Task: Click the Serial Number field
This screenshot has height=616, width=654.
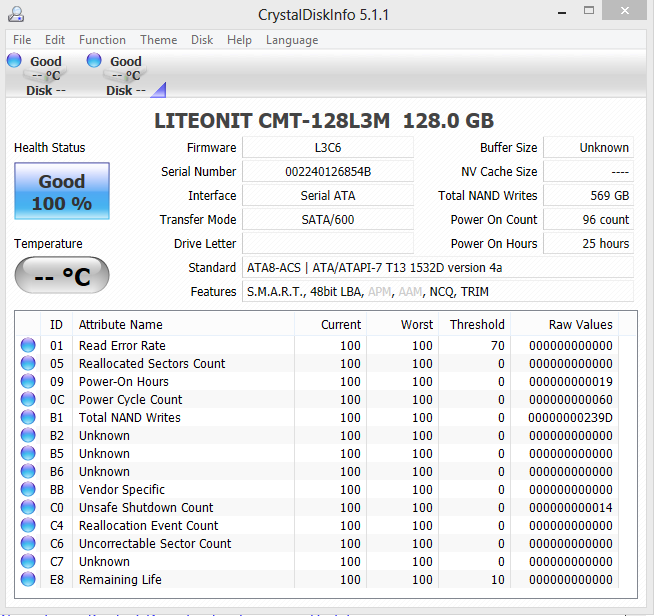Action: (x=327, y=172)
